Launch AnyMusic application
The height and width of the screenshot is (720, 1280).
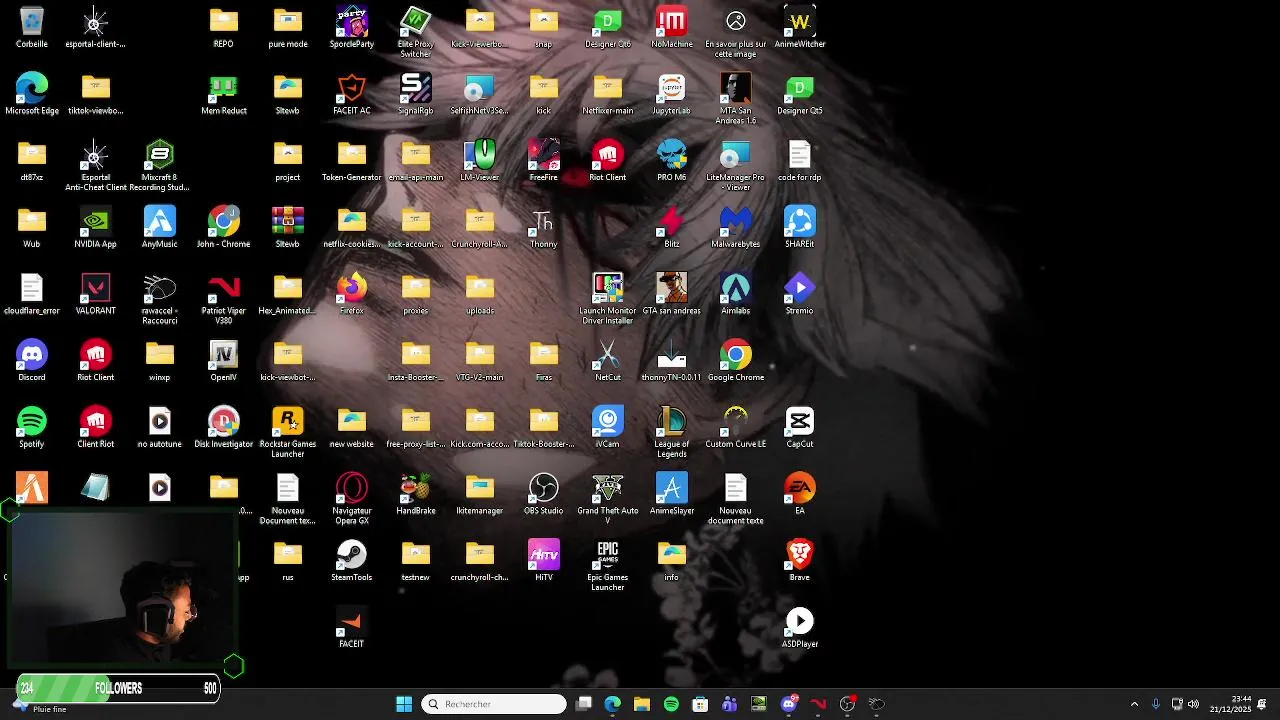tap(160, 228)
